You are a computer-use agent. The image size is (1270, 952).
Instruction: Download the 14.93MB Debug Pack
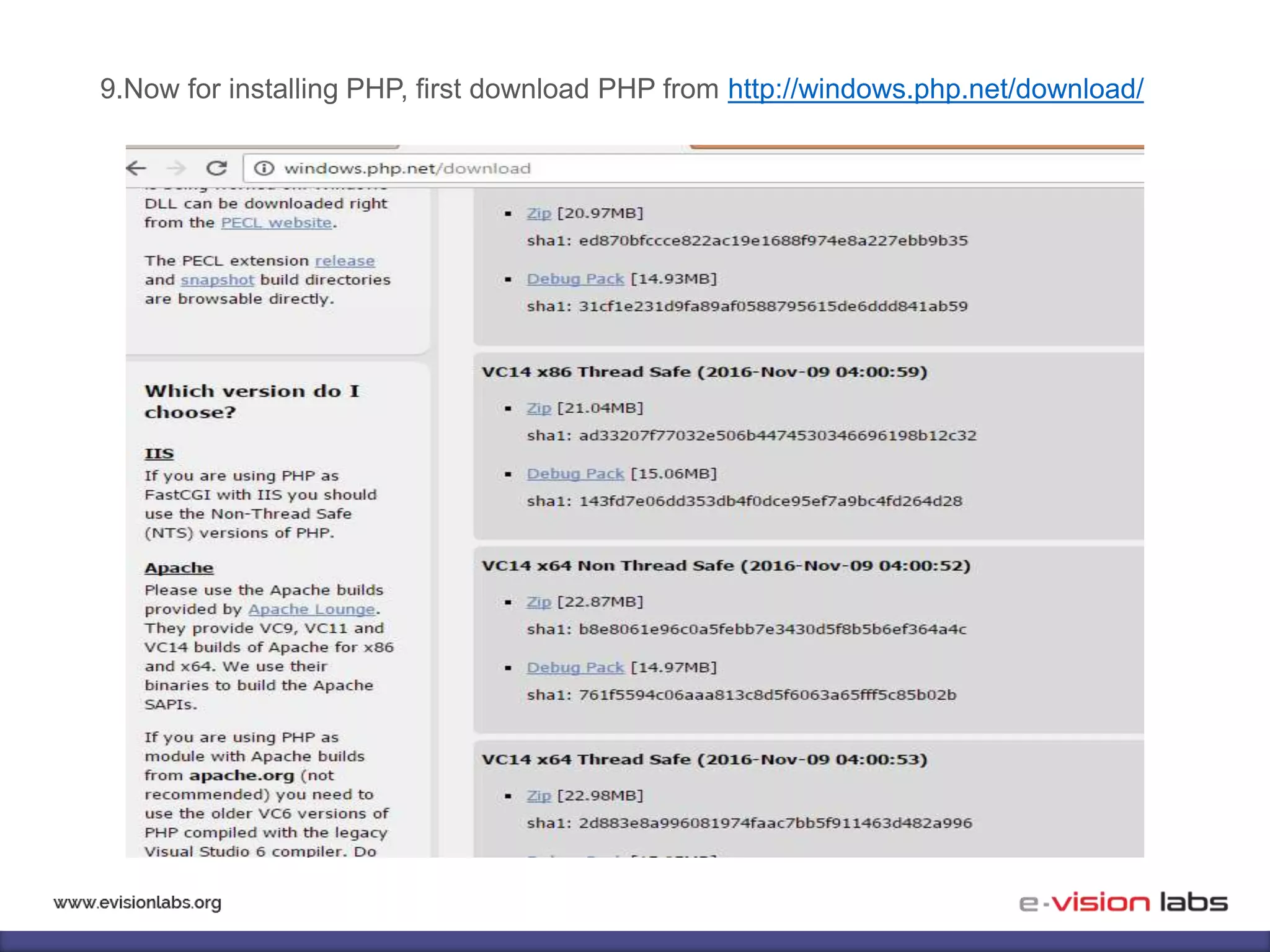pyautogui.click(x=575, y=279)
